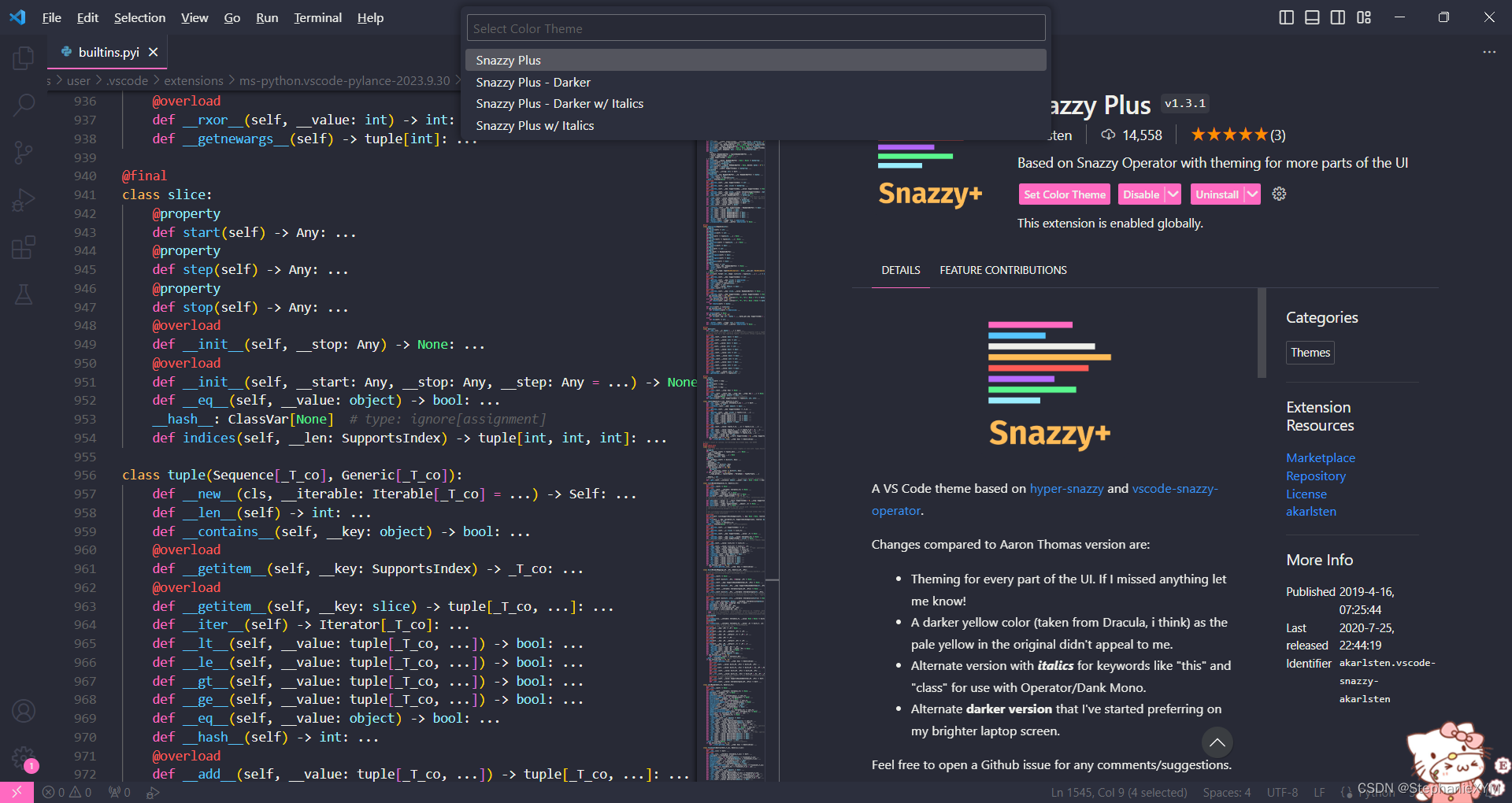Open the License resource link
1512x803 pixels.
pyautogui.click(x=1306, y=494)
